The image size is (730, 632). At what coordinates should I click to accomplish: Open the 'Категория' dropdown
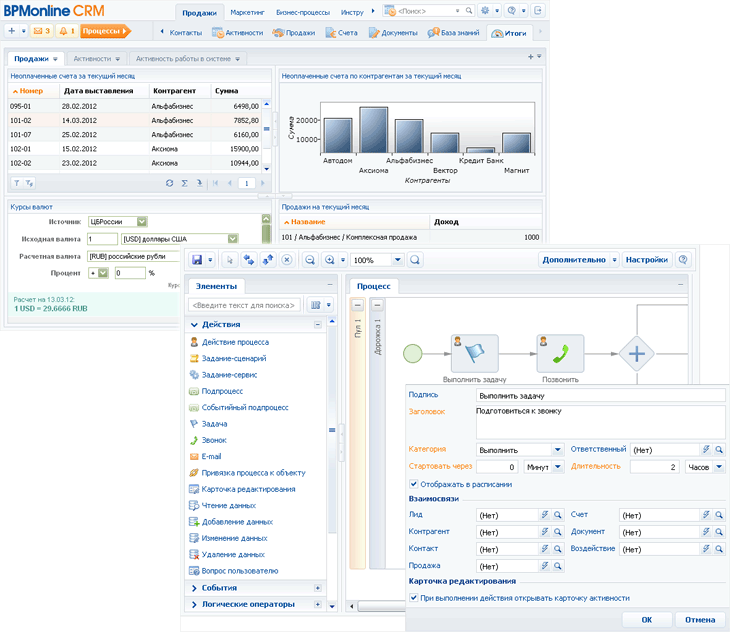pyautogui.click(x=558, y=450)
